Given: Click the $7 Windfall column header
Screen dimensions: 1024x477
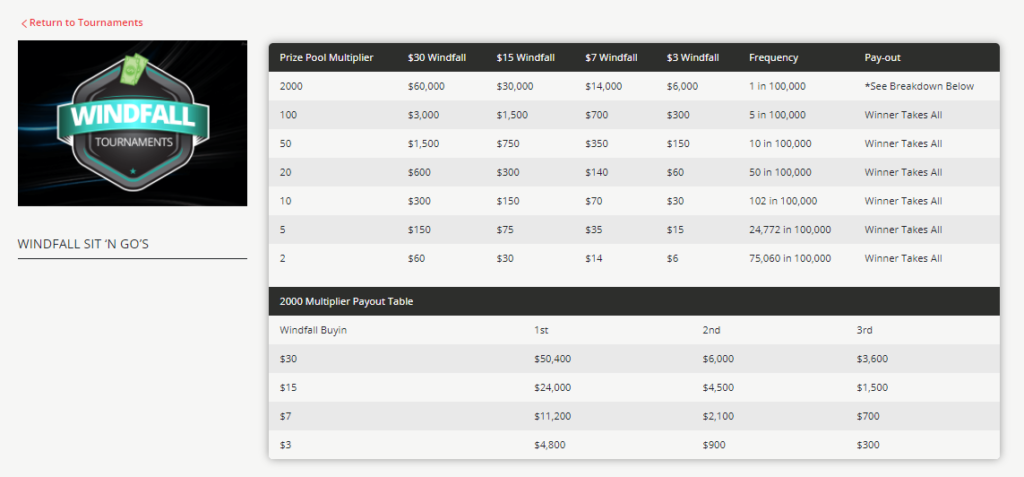Looking at the screenshot, I should pyautogui.click(x=611, y=58).
